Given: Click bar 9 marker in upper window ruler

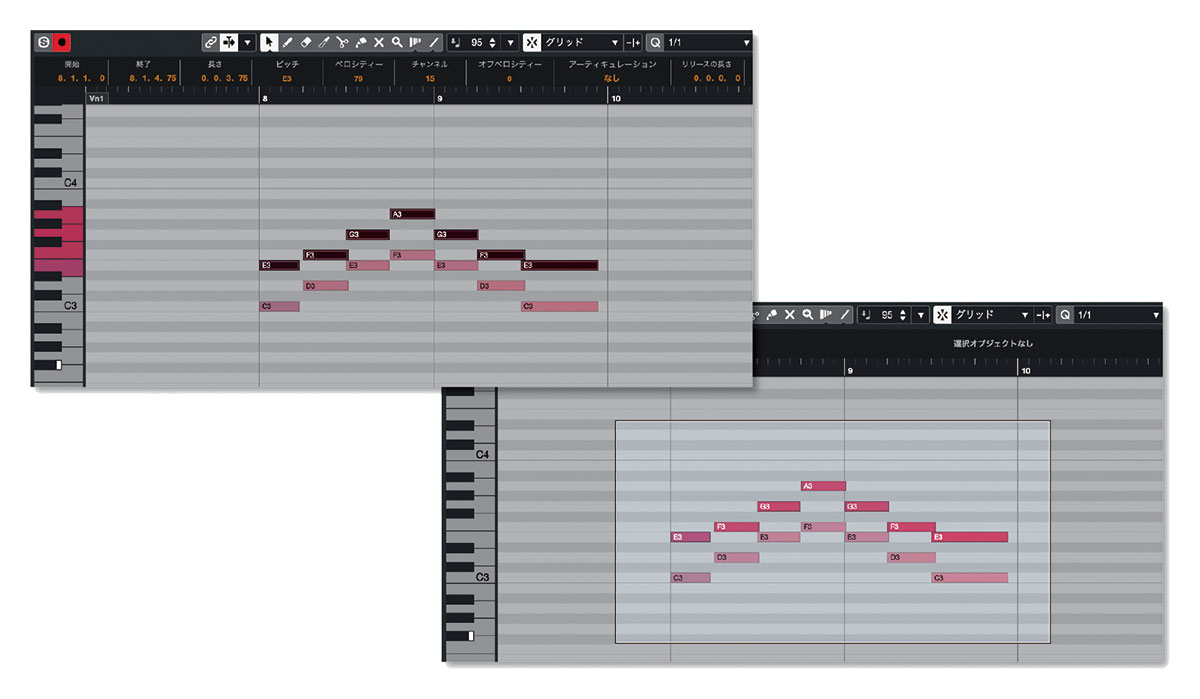Looking at the screenshot, I should tap(439, 99).
